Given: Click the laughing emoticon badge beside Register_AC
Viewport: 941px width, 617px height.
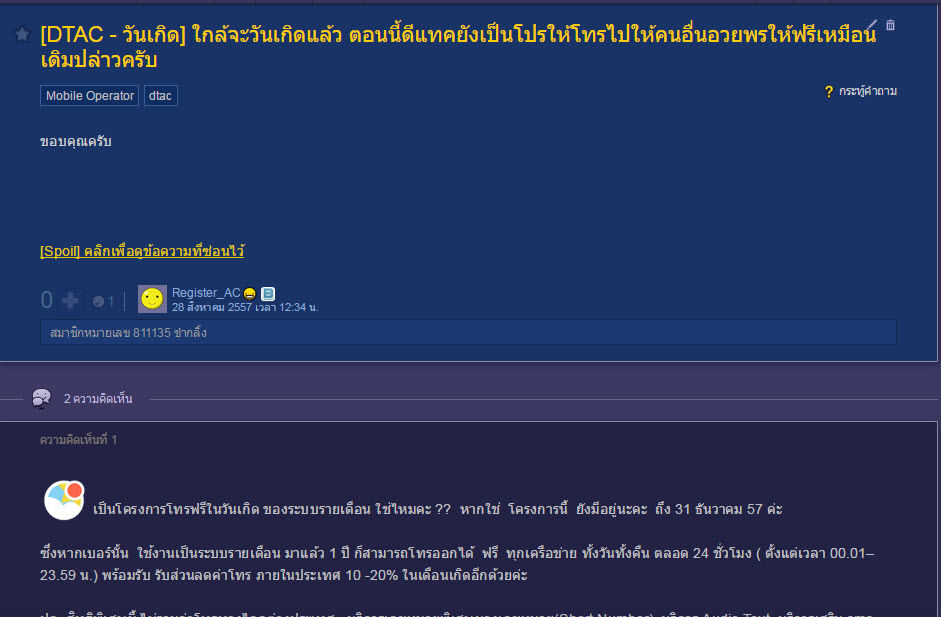Looking at the screenshot, I should tap(250, 293).
